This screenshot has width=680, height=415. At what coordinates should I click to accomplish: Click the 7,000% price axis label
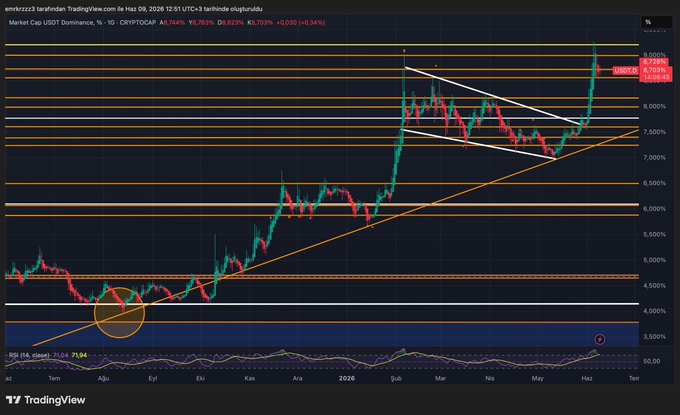tap(654, 157)
